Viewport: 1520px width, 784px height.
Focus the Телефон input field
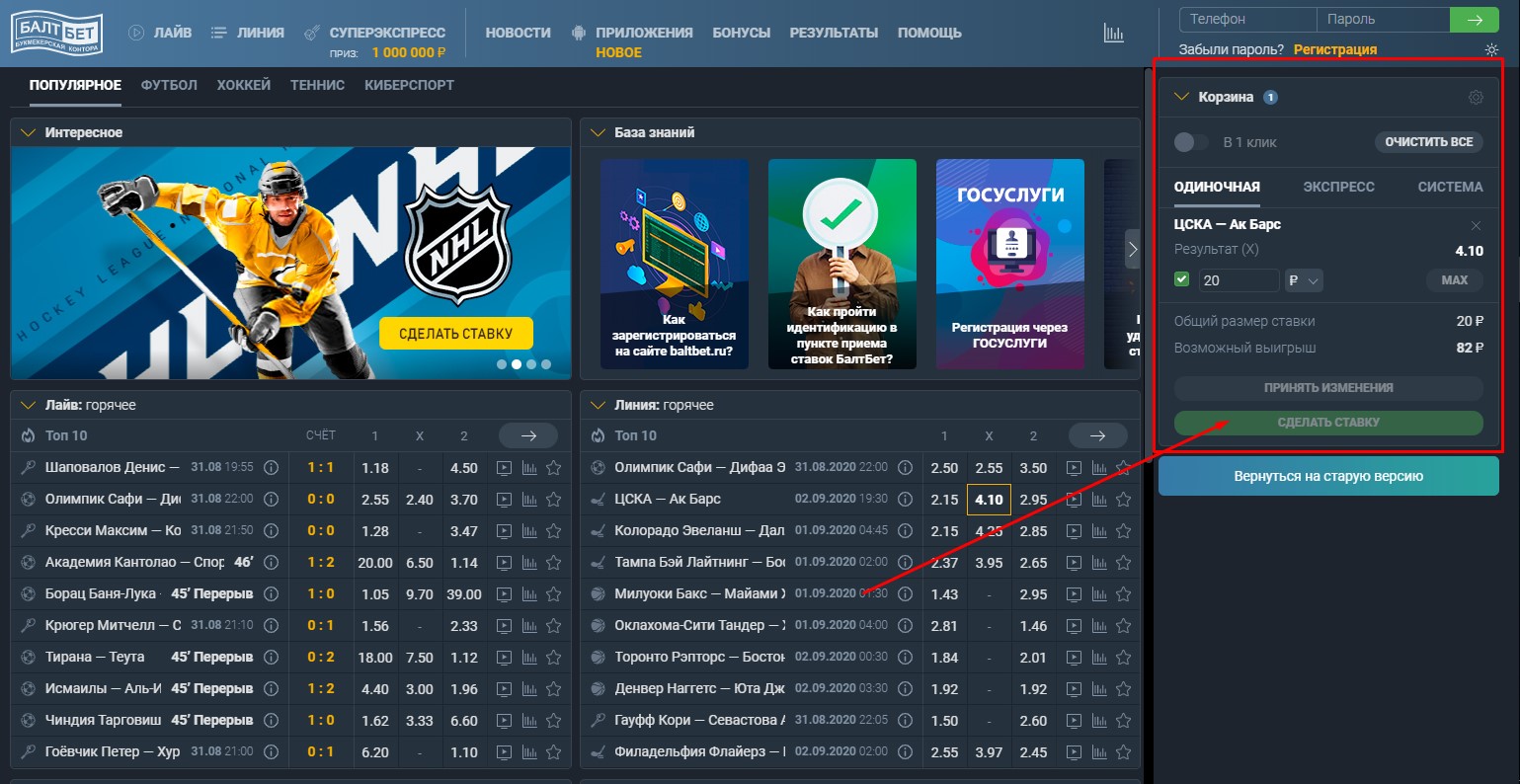[x=1248, y=19]
